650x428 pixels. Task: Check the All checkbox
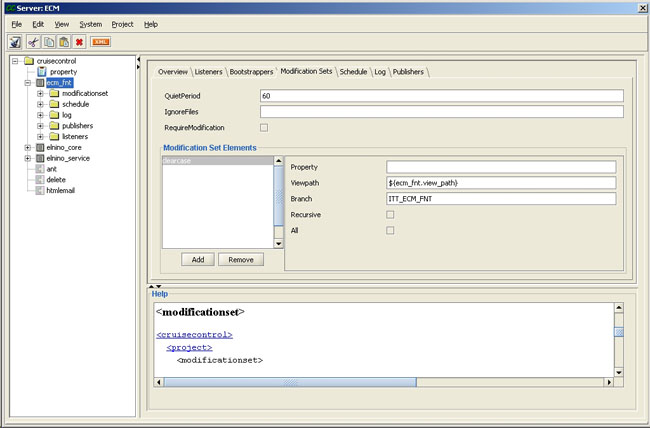pyautogui.click(x=390, y=230)
